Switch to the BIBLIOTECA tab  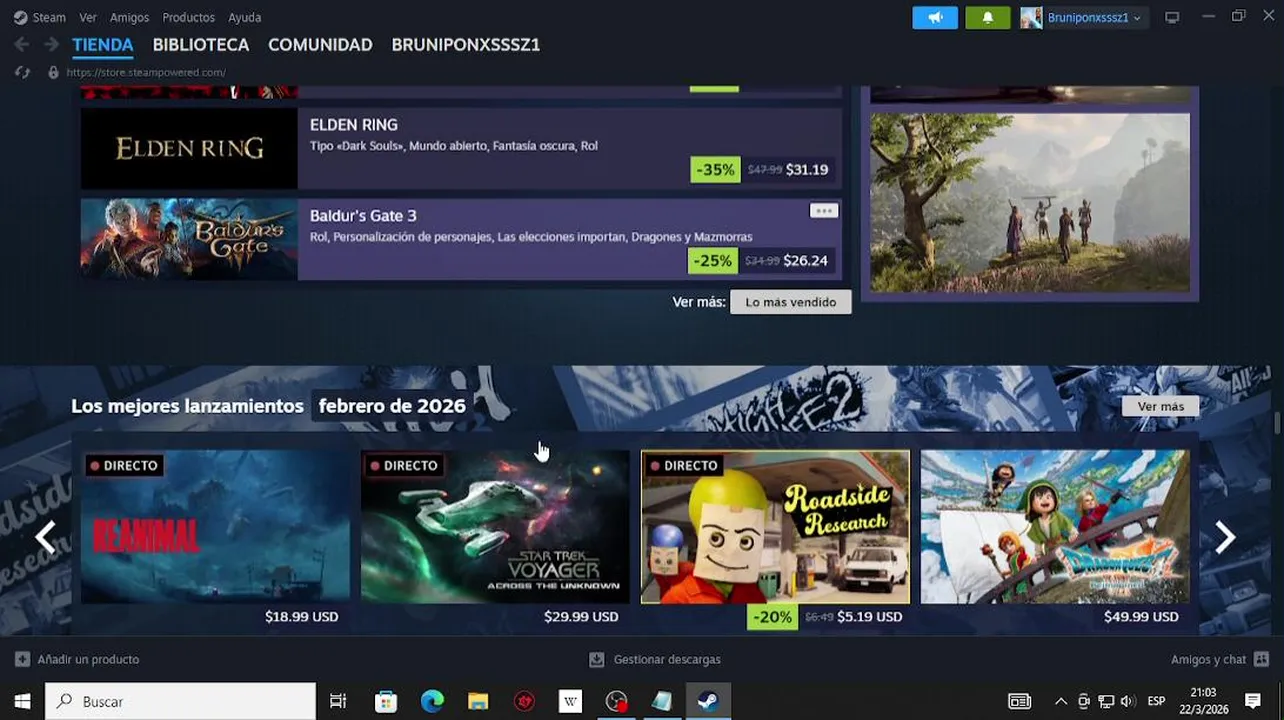[201, 45]
